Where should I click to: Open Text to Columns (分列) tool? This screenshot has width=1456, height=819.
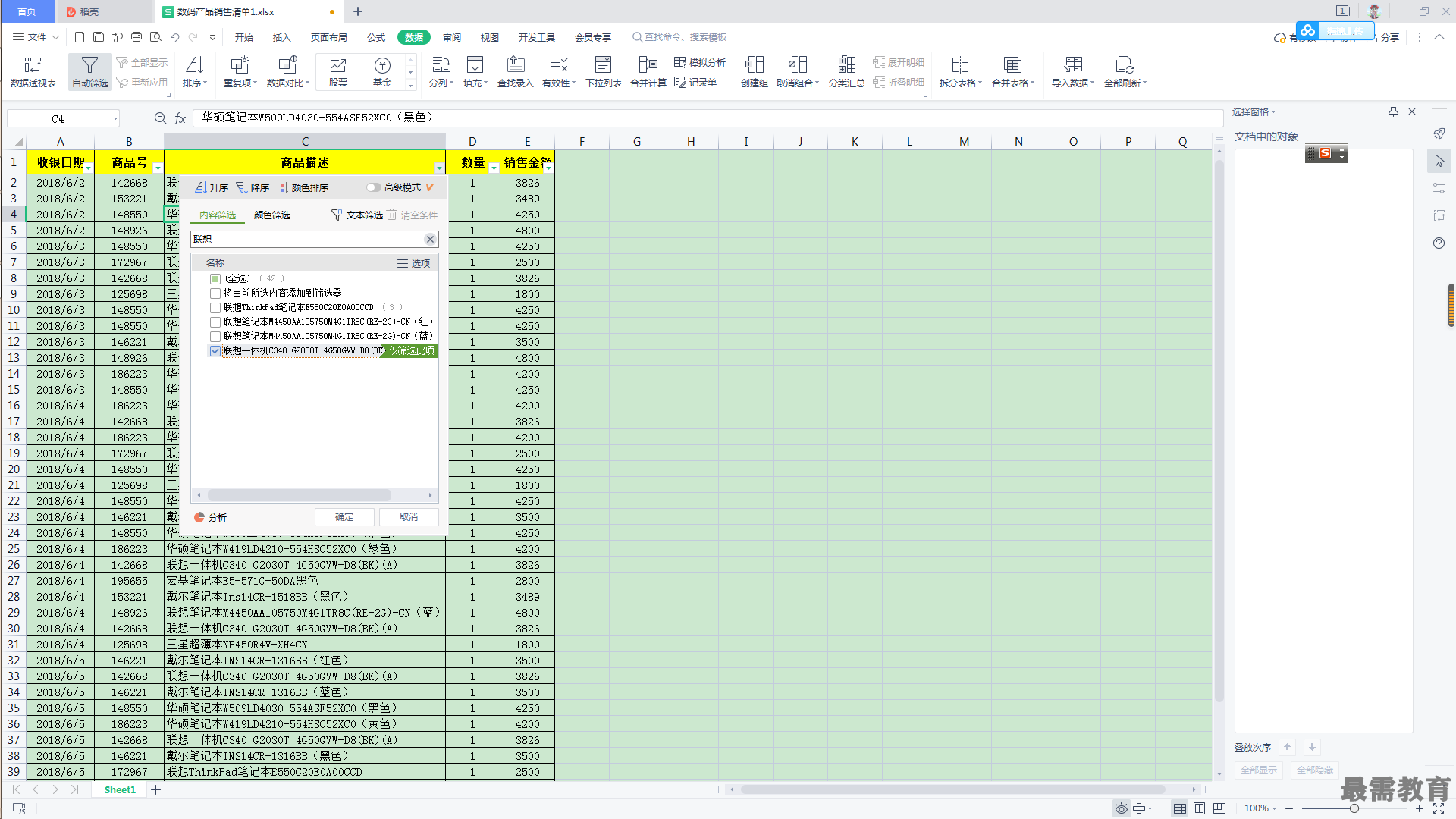pos(441,72)
